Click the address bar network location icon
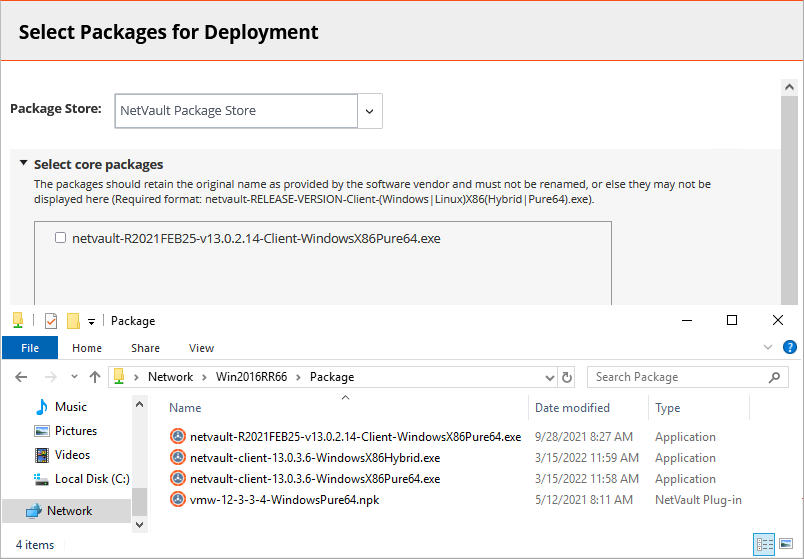 (119, 376)
